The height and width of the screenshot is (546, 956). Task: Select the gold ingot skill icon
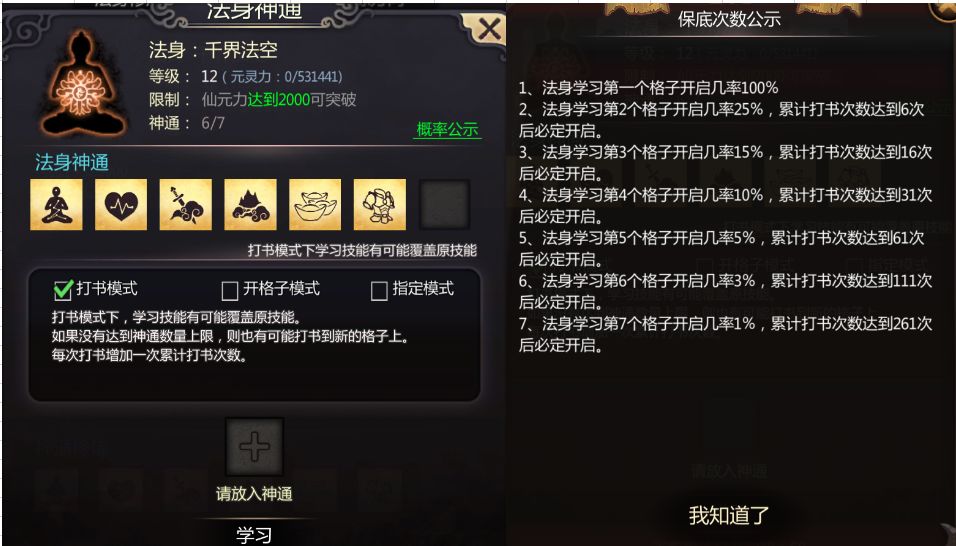(x=315, y=205)
